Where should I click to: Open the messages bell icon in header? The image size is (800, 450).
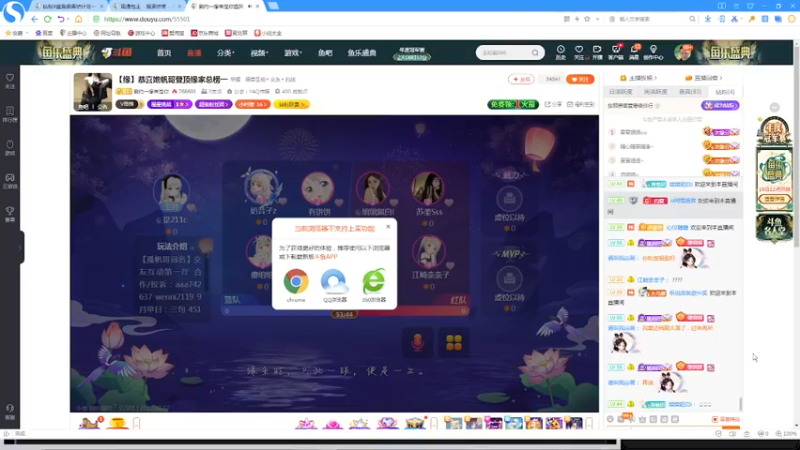(634, 52)
